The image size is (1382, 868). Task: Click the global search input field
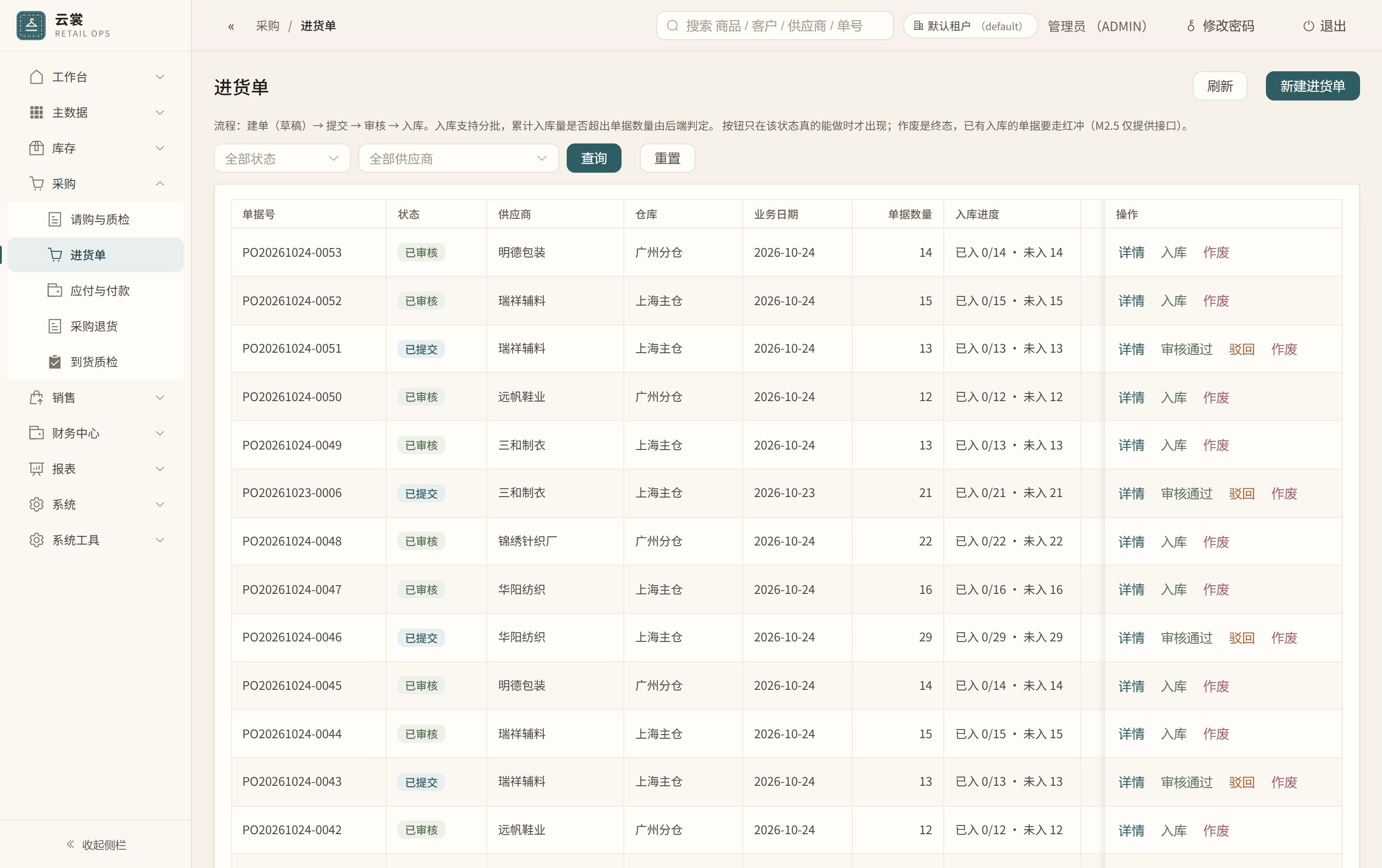pyautogui.click(x=775, y=26)
